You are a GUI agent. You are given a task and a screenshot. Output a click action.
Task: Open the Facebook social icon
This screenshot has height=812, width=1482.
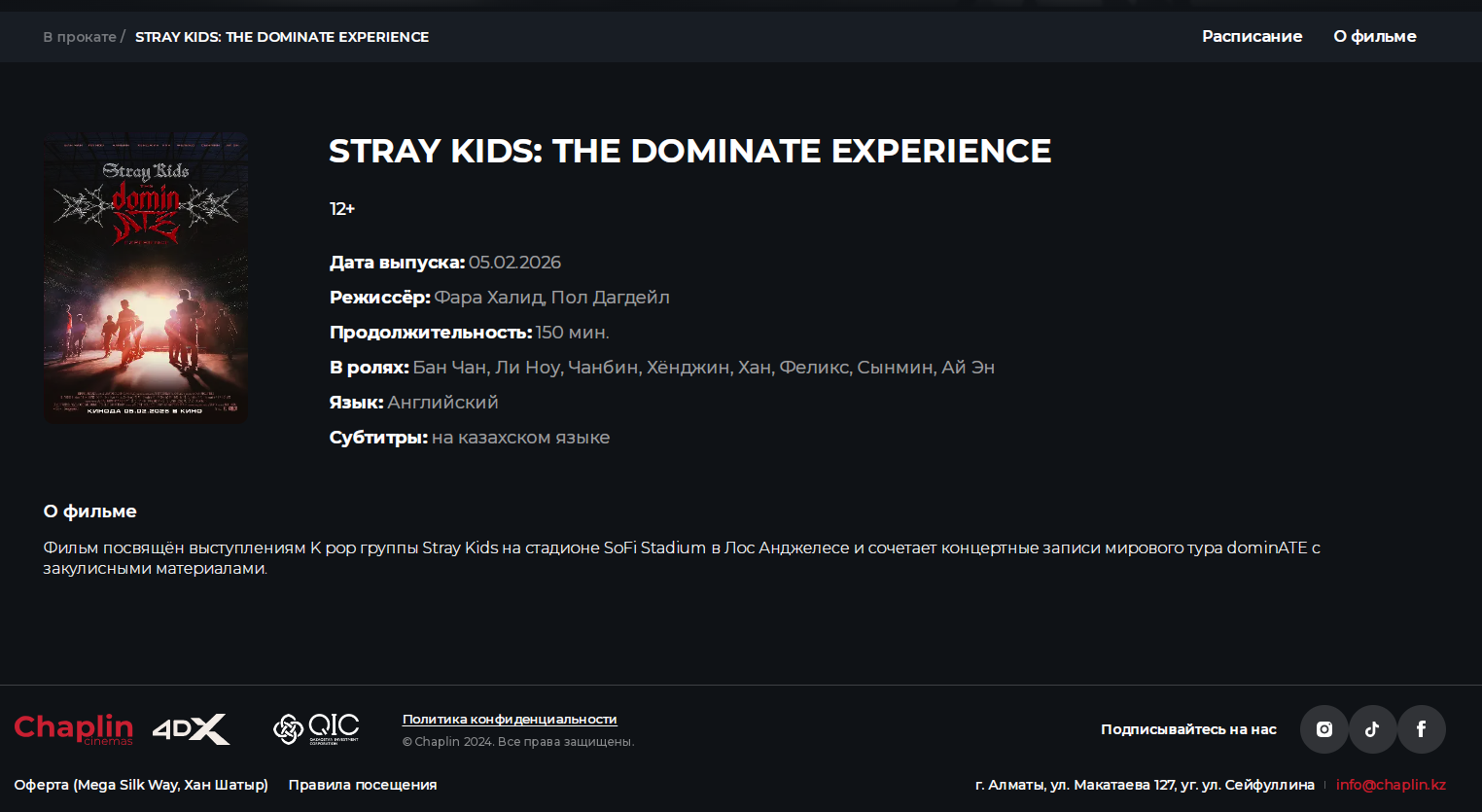[x=1421, y=729]
